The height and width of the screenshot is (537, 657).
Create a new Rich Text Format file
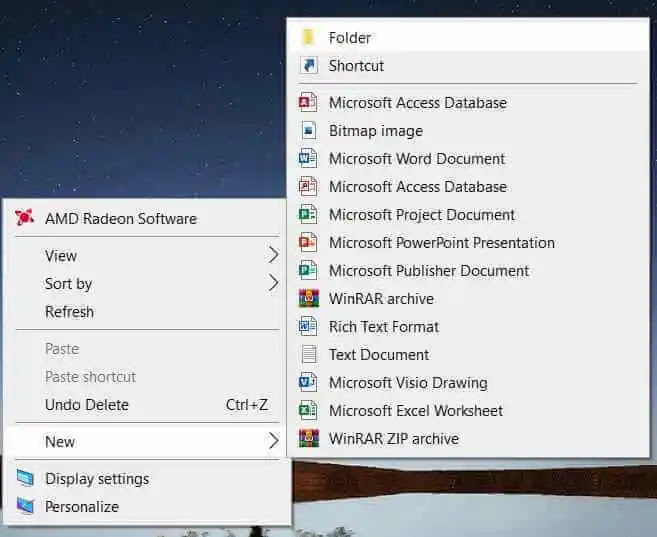coord(468,327)
